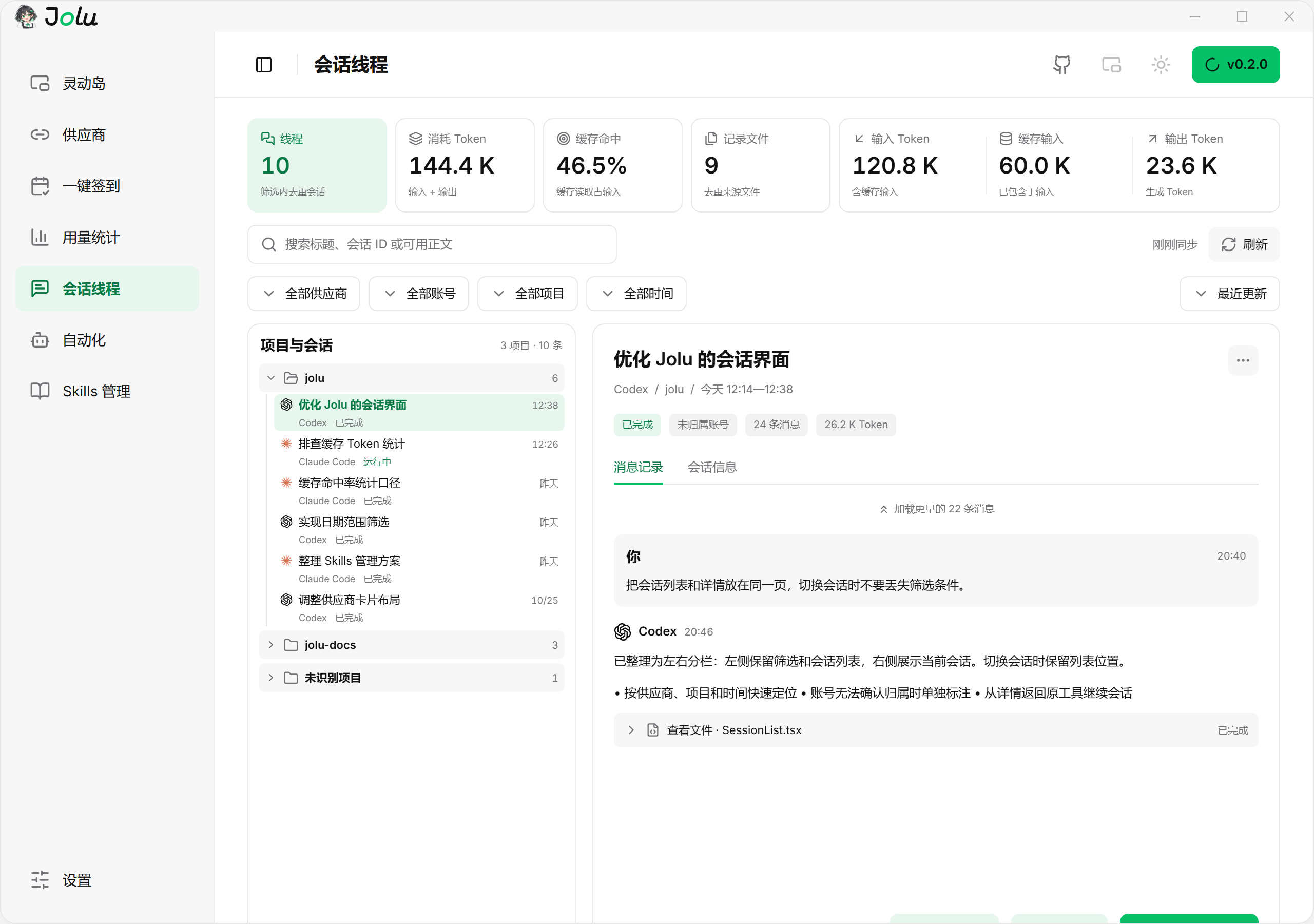Click the search box for sessions

432,244
